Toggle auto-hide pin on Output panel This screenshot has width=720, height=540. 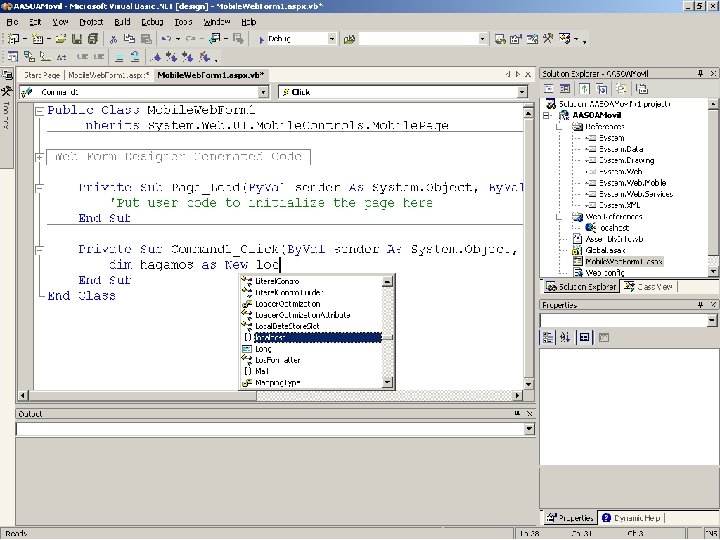tap(517, 413)
